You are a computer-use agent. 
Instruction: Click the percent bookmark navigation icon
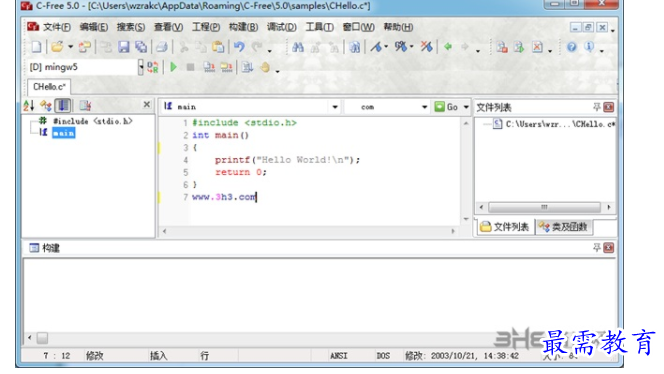pyautogui.click(x=401, y=47)
